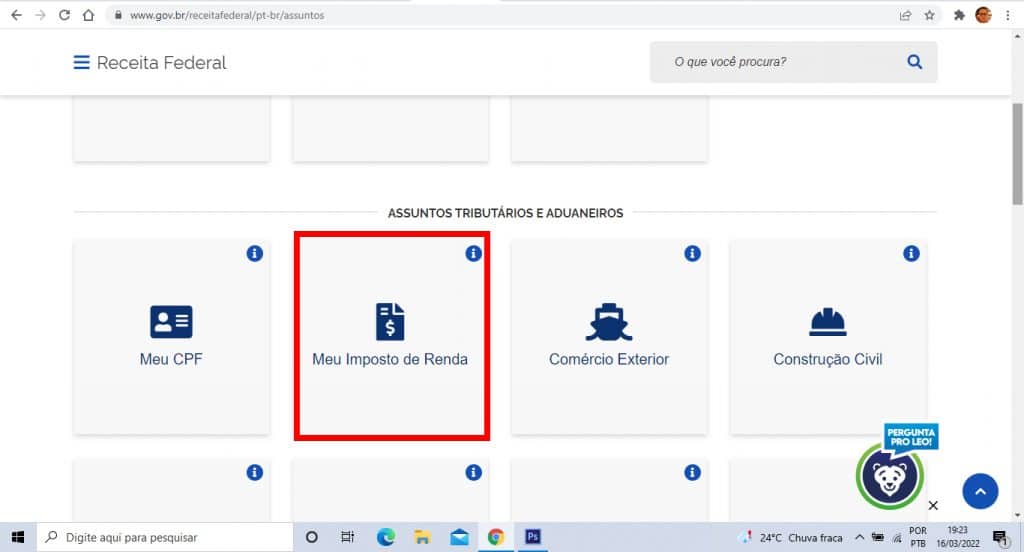Open File Explorer from the taskbar
This screenshot has width=1024, height=552.
(x=422, y=537)
